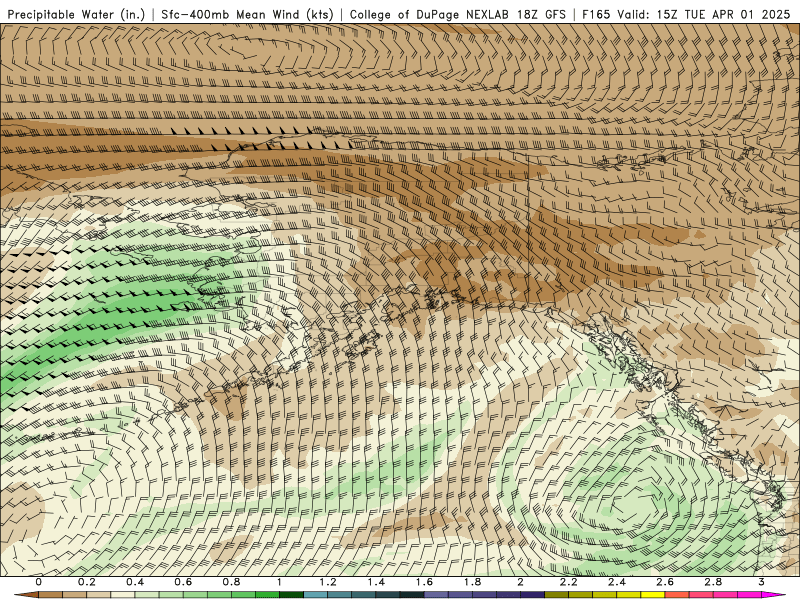
Task: Click the "2" label on the color scale
Action: point(520,582)
